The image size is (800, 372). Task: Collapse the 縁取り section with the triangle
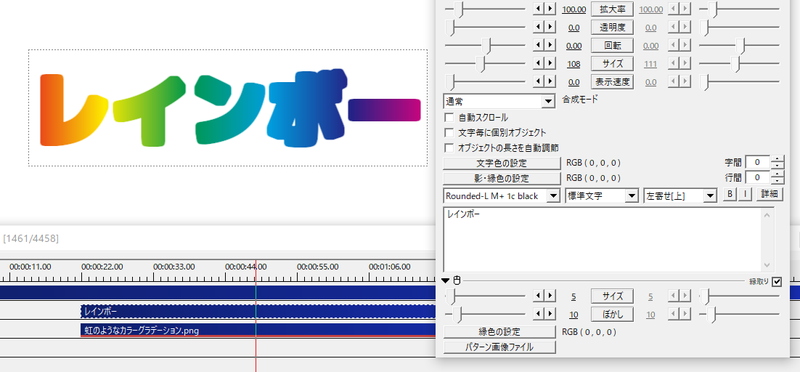446,281
